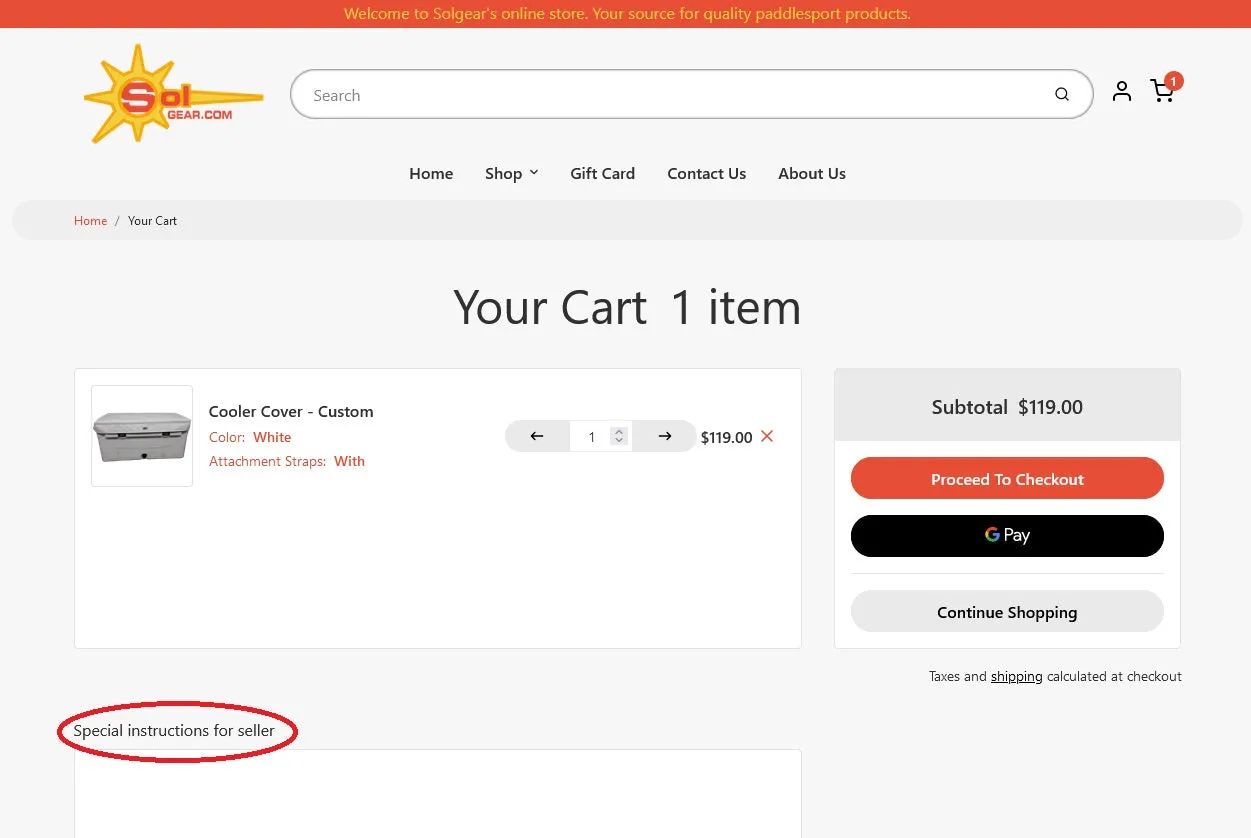Click the 'Your Cart 1 item' heading
The image size is (1251, 838).
pos(627,307)
